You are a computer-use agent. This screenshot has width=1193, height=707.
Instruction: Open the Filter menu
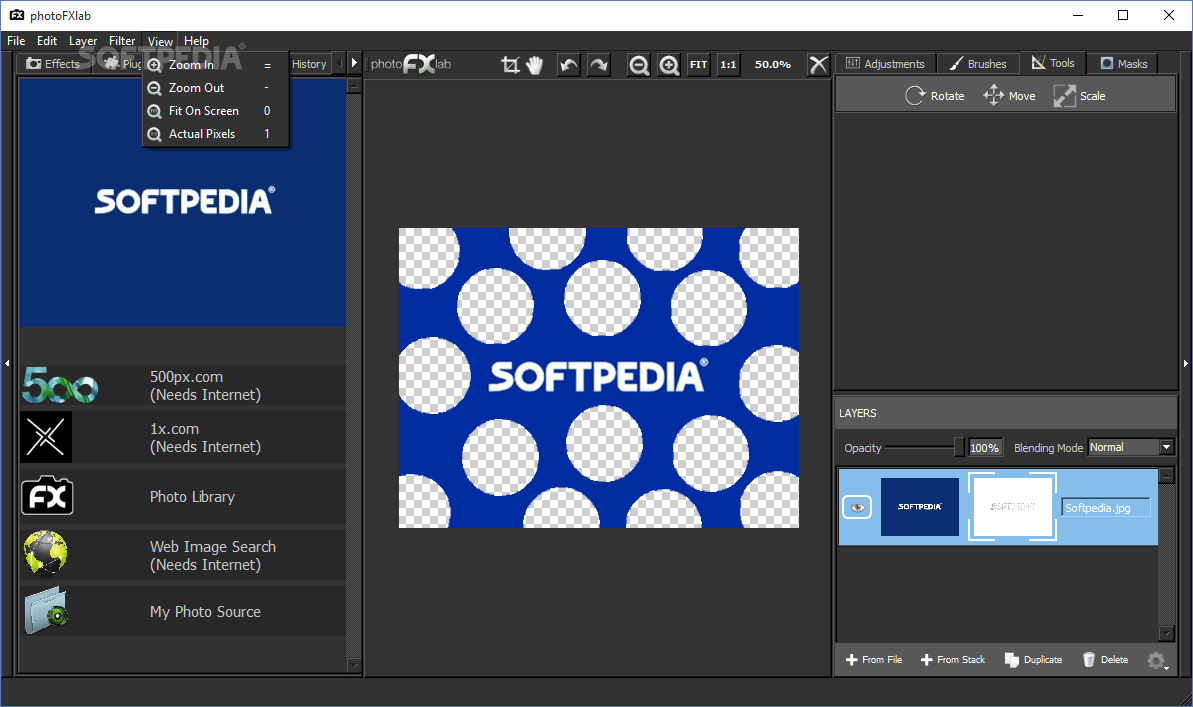[122, 41]
